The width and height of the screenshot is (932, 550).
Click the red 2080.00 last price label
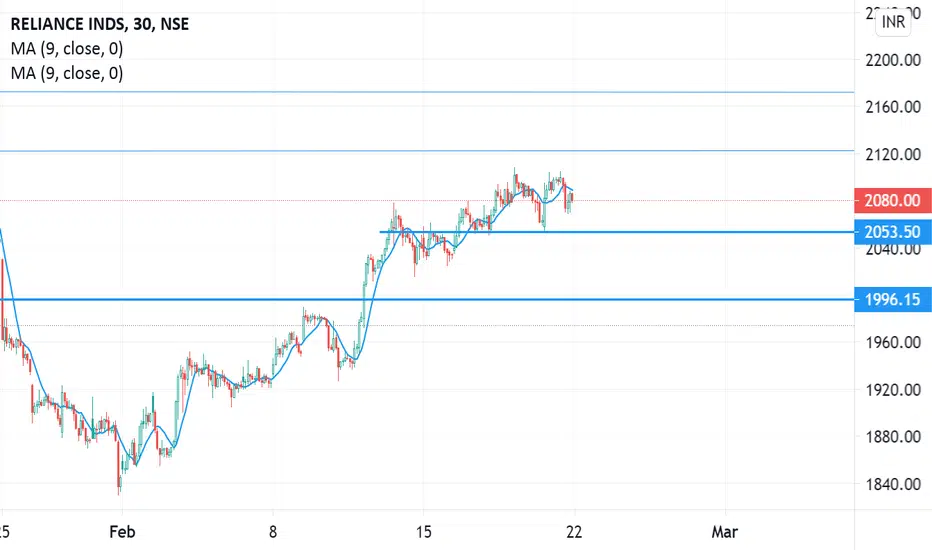click(x=893, y=200)
